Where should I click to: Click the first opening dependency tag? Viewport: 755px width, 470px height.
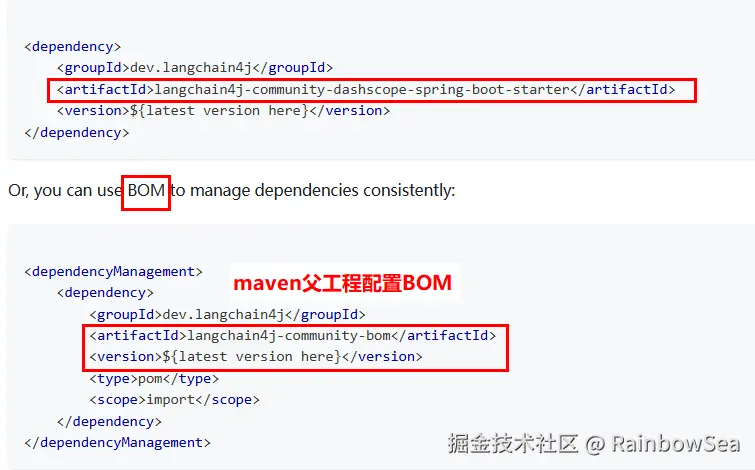(x=73, y=47)
